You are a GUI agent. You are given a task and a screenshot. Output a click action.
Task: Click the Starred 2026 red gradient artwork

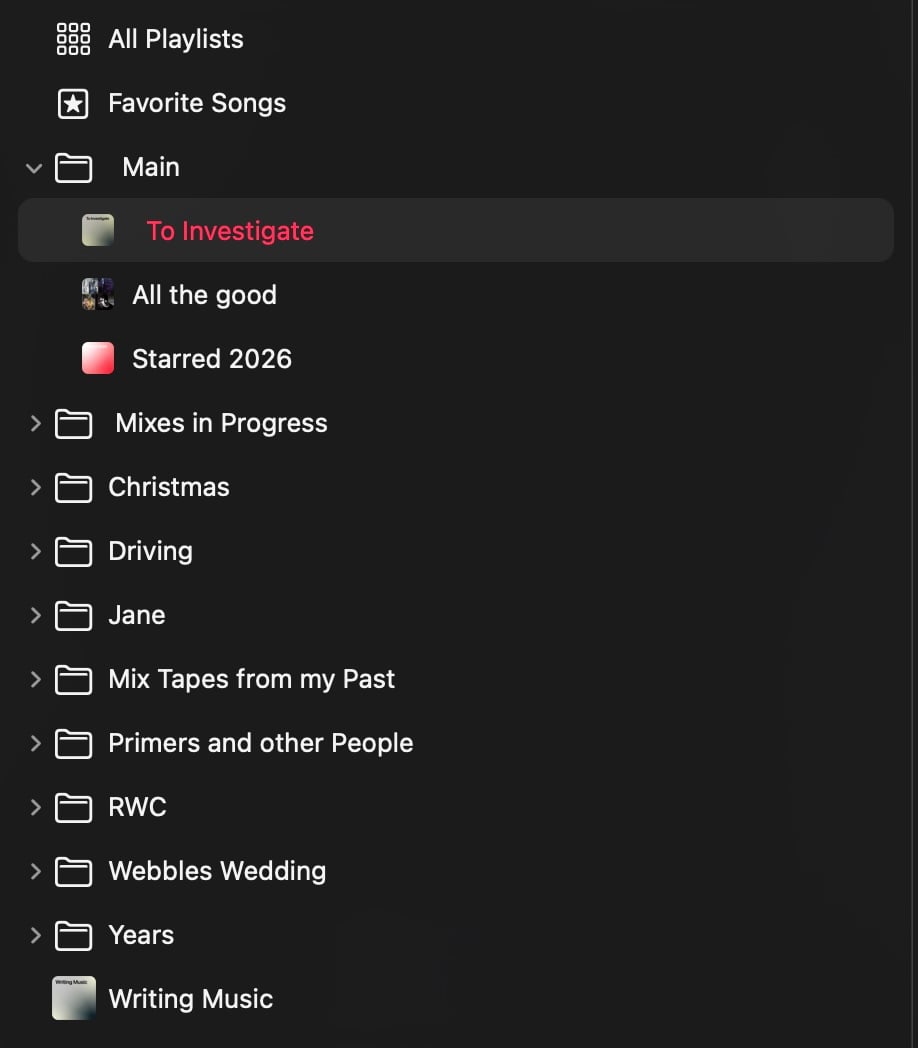(98, 359)
